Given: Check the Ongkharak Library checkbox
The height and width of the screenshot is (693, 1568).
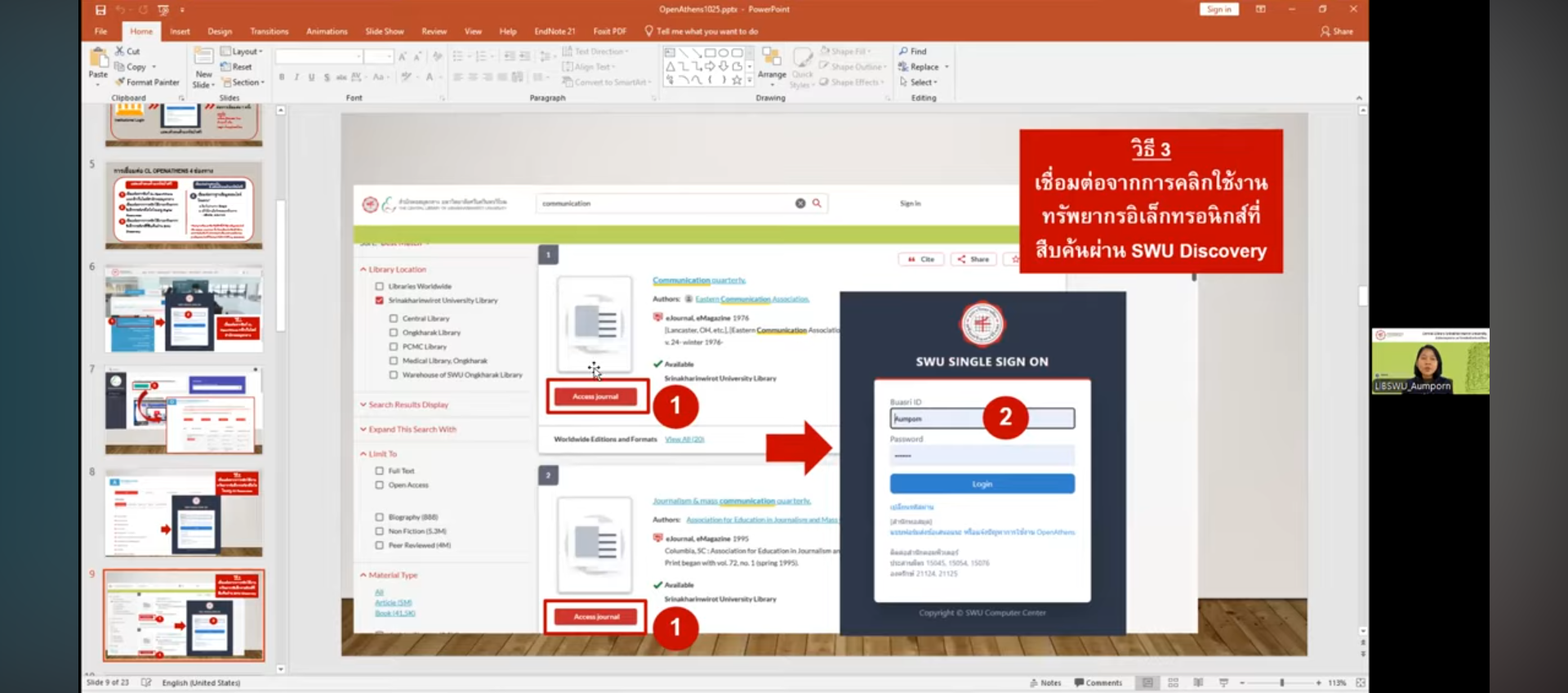Looking at the screenshot, I should point(393,333).
